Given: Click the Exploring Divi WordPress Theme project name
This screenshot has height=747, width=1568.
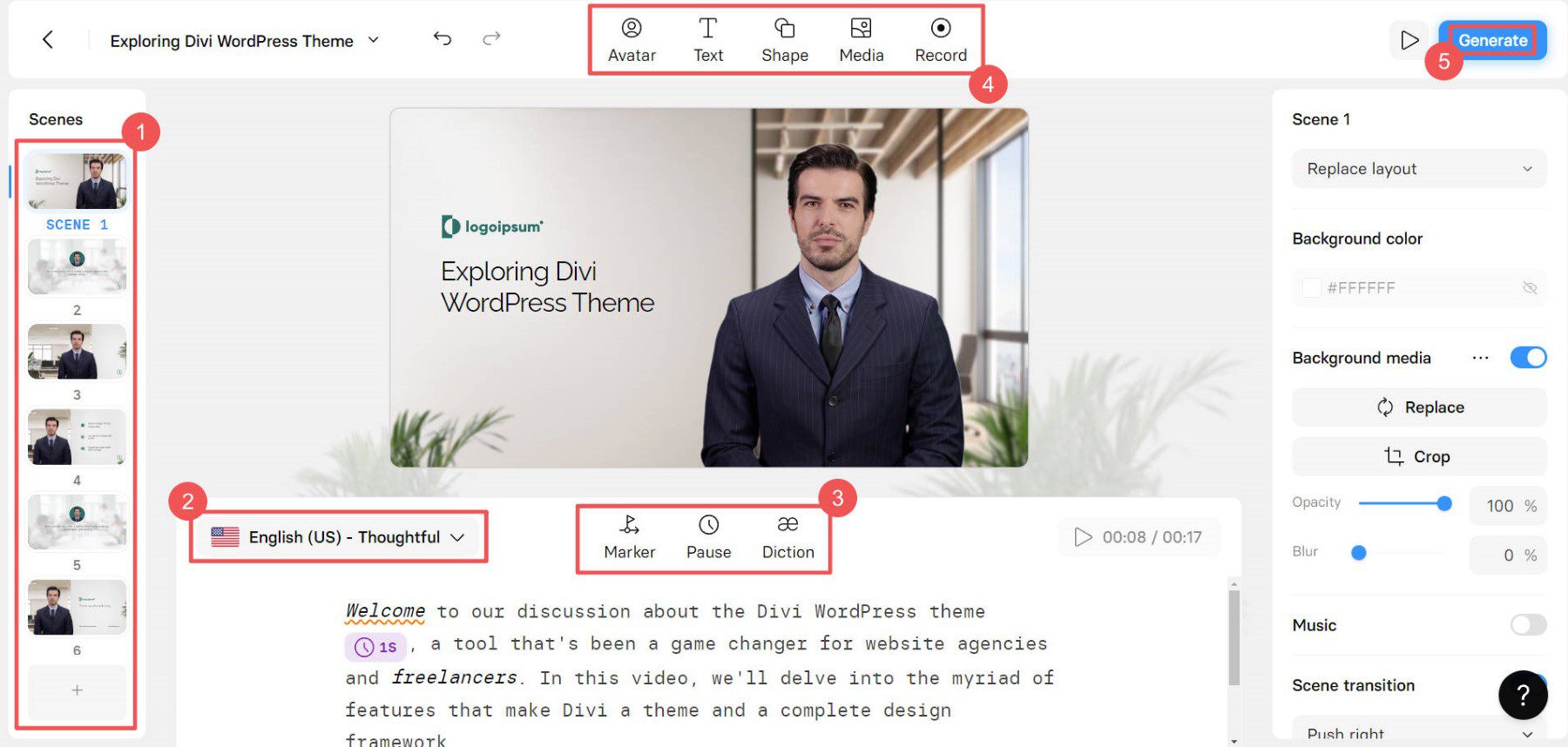Looking at the screenshot, I should pos(232,41).
